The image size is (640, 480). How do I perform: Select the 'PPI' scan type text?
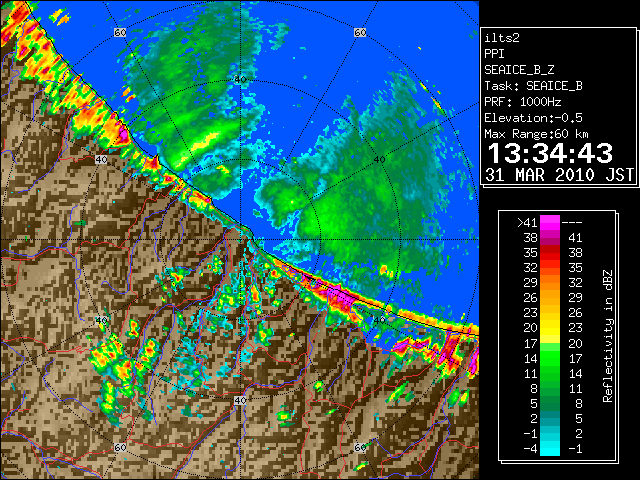coord(494,54)
